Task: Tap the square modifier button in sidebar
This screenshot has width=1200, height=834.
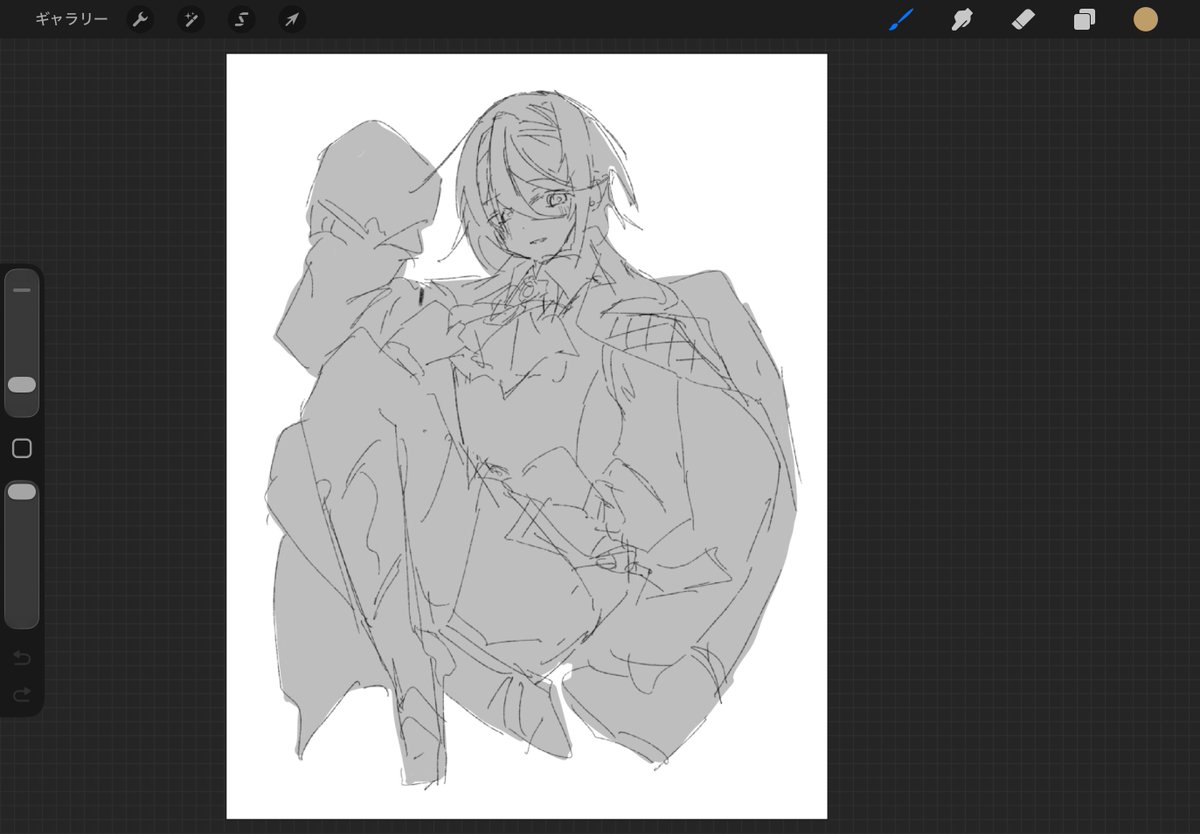Action: click(22, 449)
